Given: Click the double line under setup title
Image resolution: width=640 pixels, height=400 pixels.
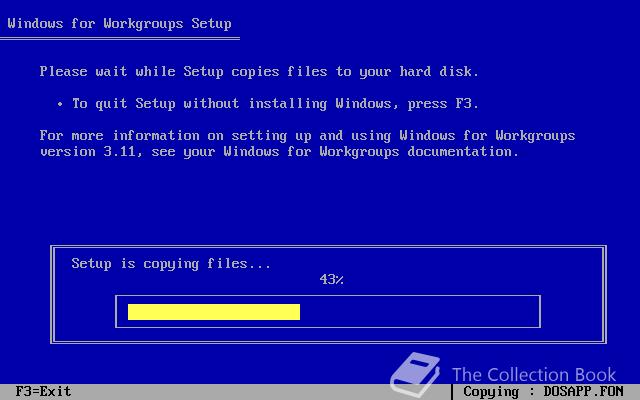Looking at the screenshot, I should (x=120, y=39).
